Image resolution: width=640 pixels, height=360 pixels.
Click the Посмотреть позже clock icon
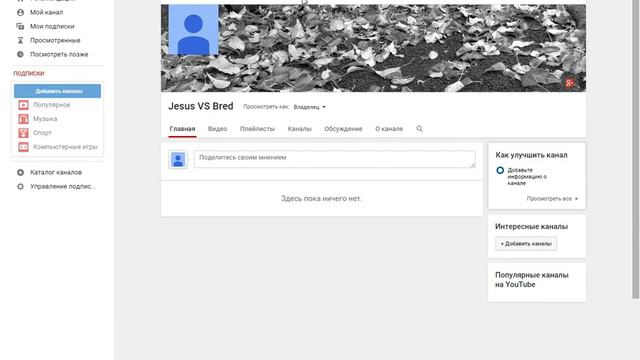20,54
